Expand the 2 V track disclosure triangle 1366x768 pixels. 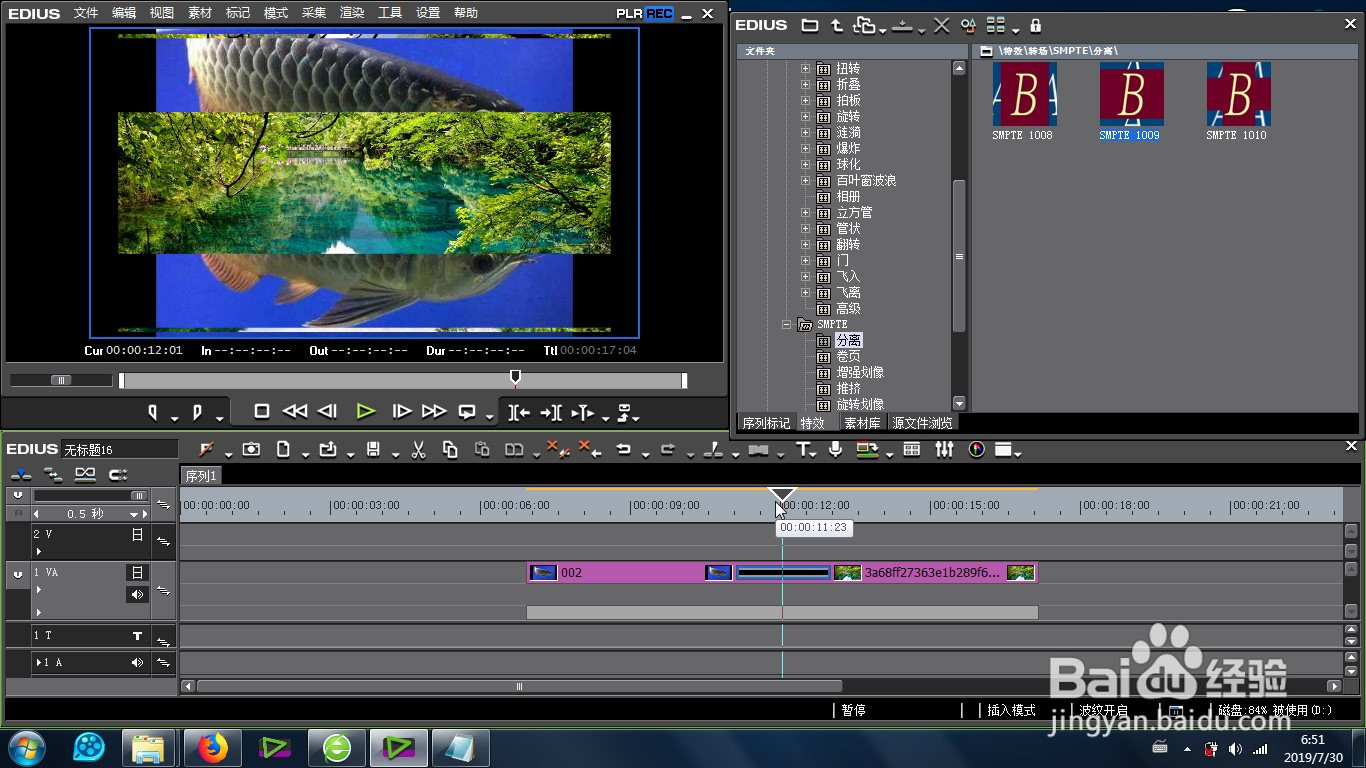pyautogui.click(x=39, y=551)
